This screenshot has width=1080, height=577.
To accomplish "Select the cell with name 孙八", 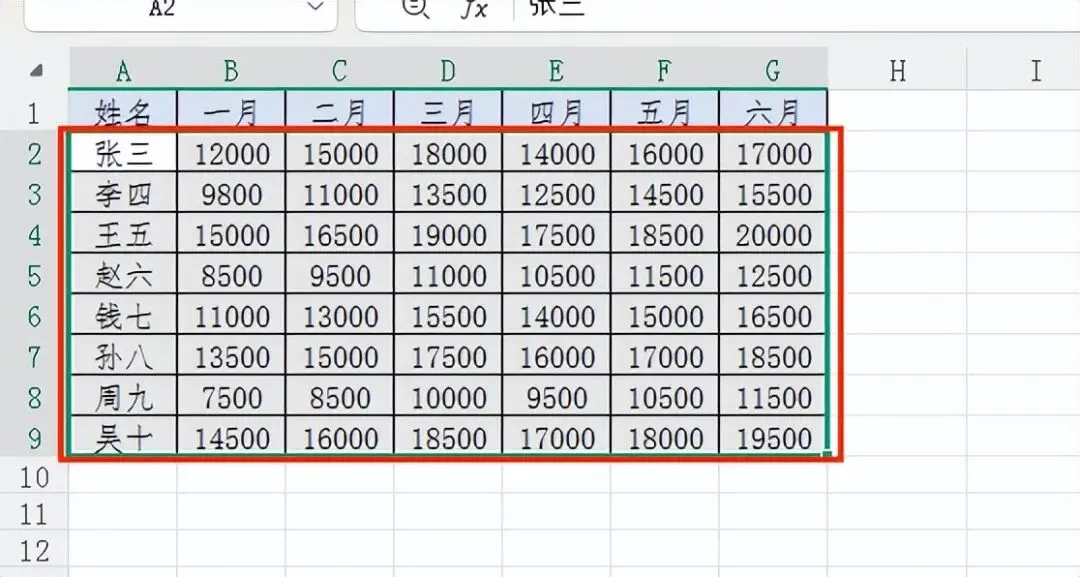I will click(123, 356).
